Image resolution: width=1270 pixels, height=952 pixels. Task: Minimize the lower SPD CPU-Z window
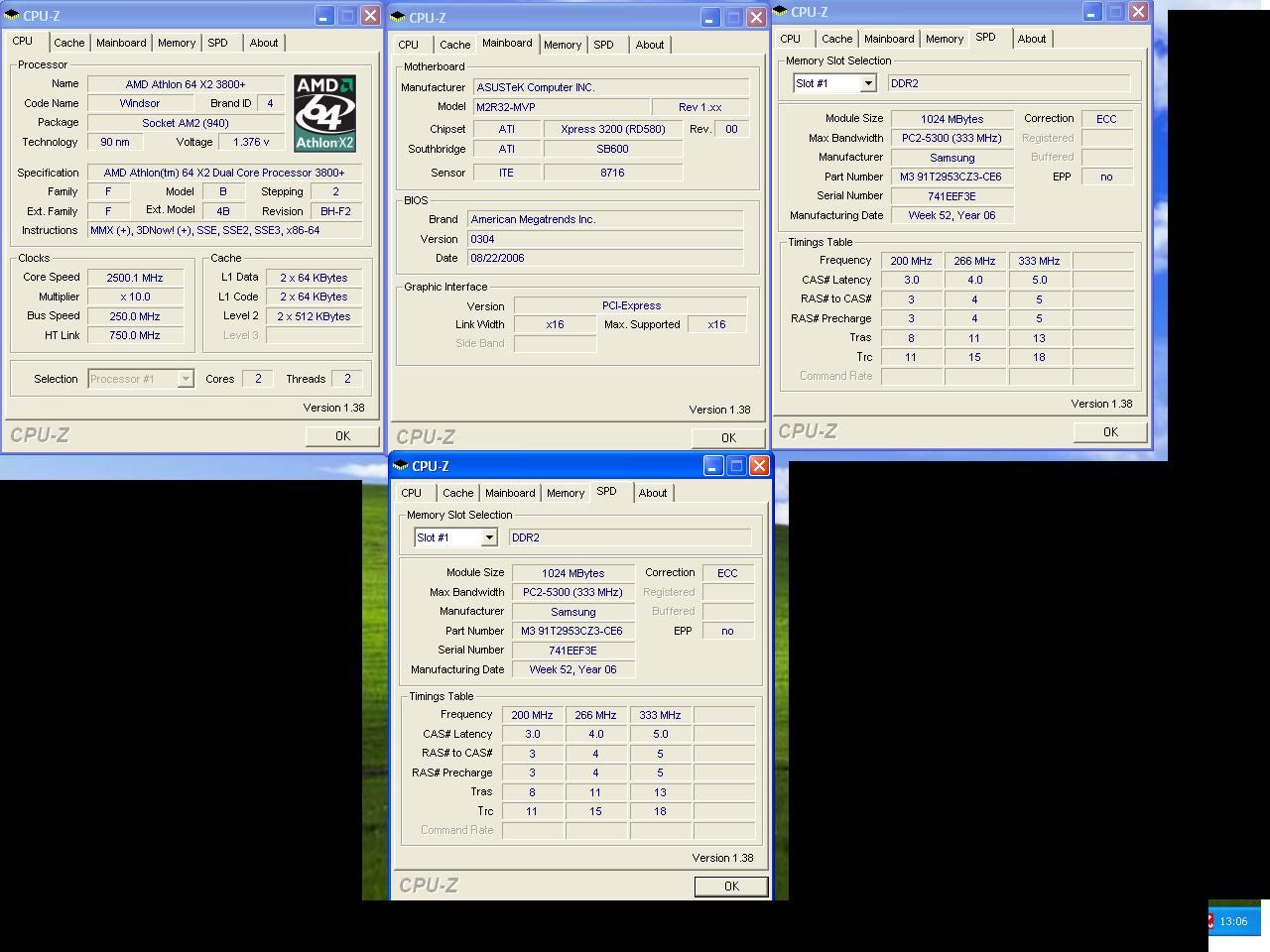click(713, 466)
